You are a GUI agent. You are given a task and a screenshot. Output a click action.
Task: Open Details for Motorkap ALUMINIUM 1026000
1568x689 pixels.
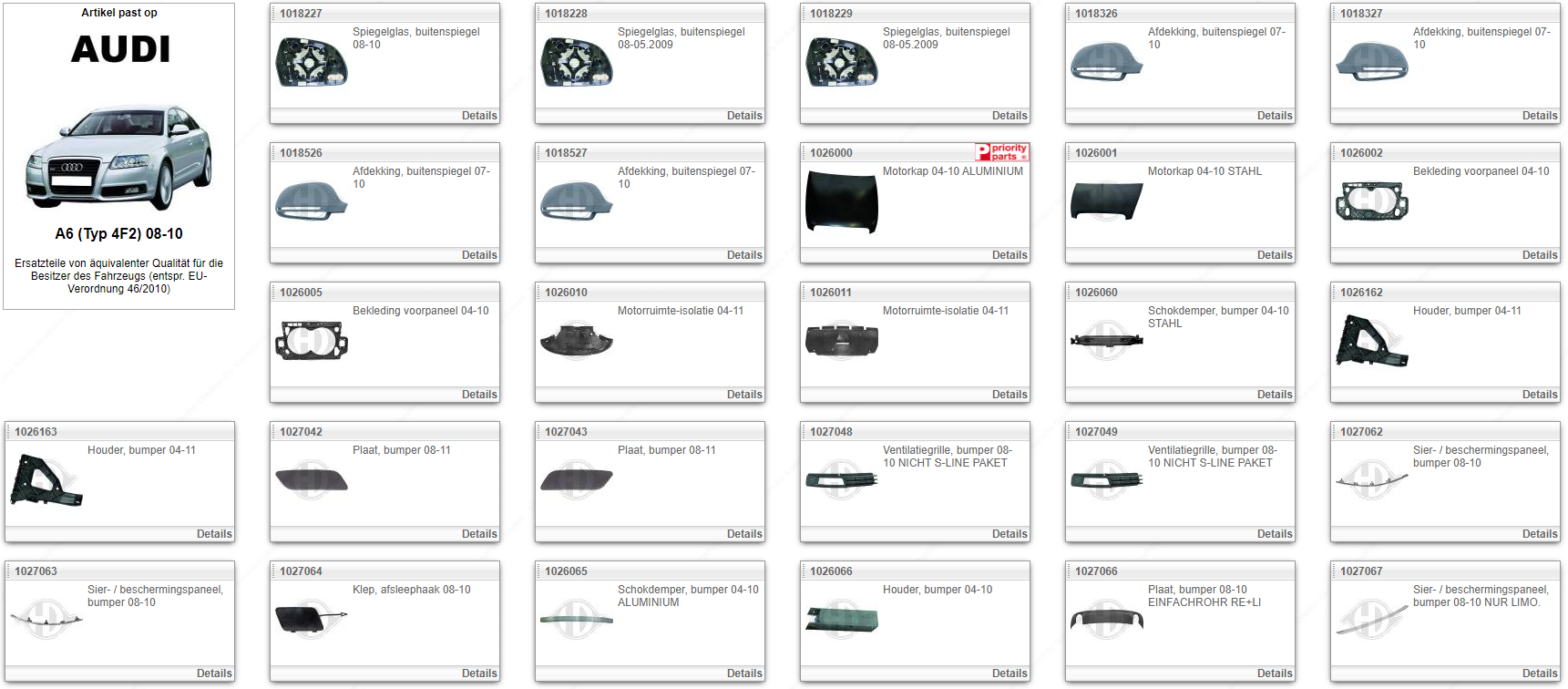pos(1009,255)
